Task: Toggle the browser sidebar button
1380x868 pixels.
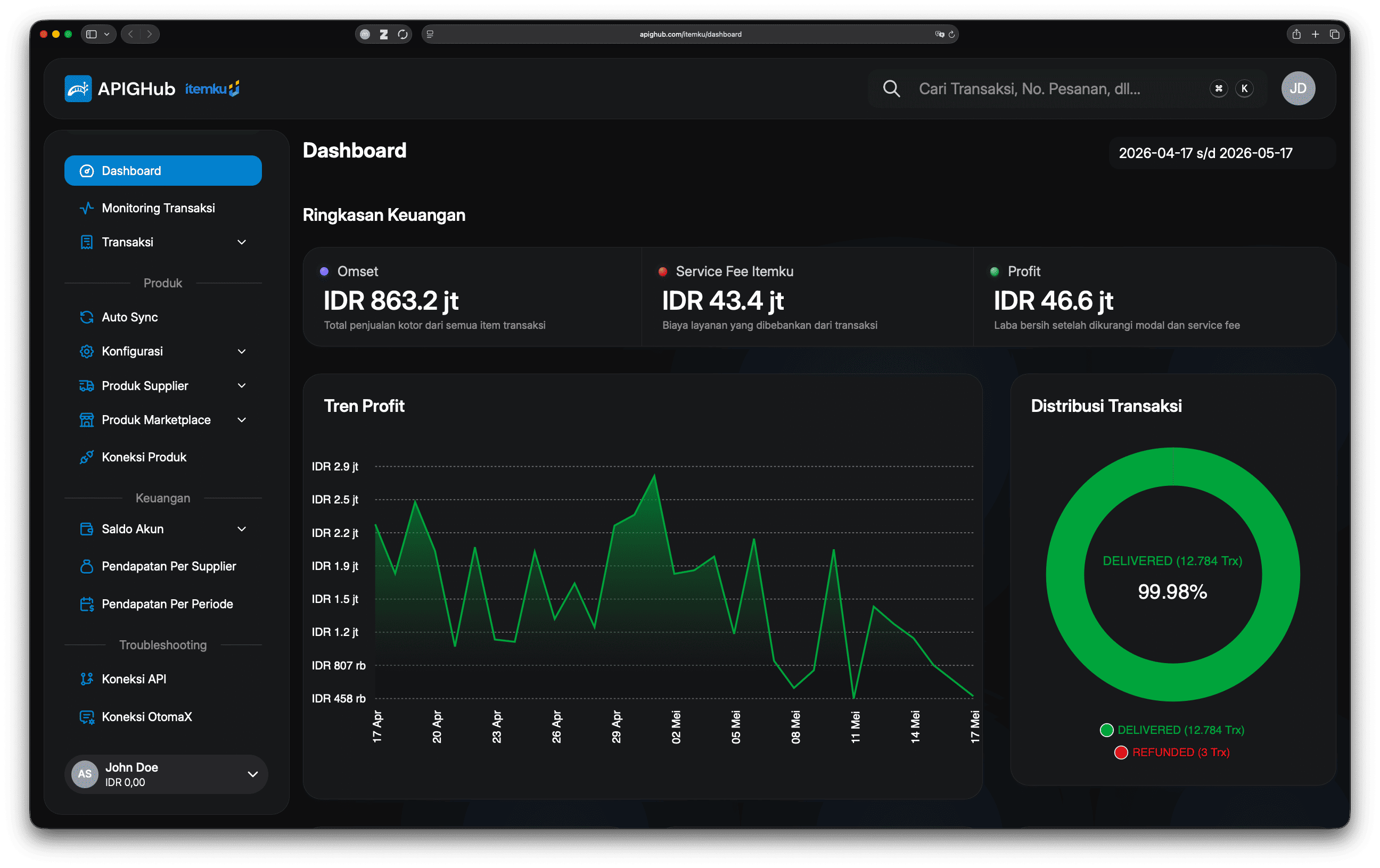Action: [x=92, y=34]
